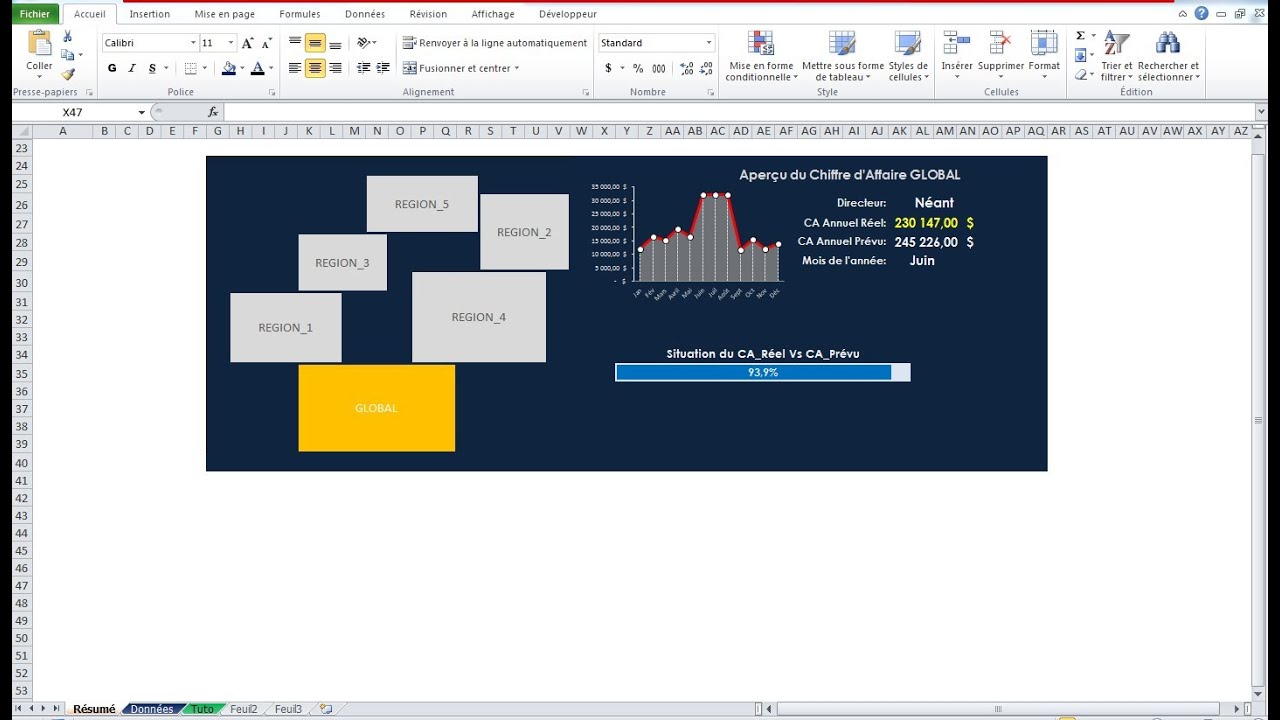
Task: Click the accounting dollar format icon
Action: coord(608,68)
